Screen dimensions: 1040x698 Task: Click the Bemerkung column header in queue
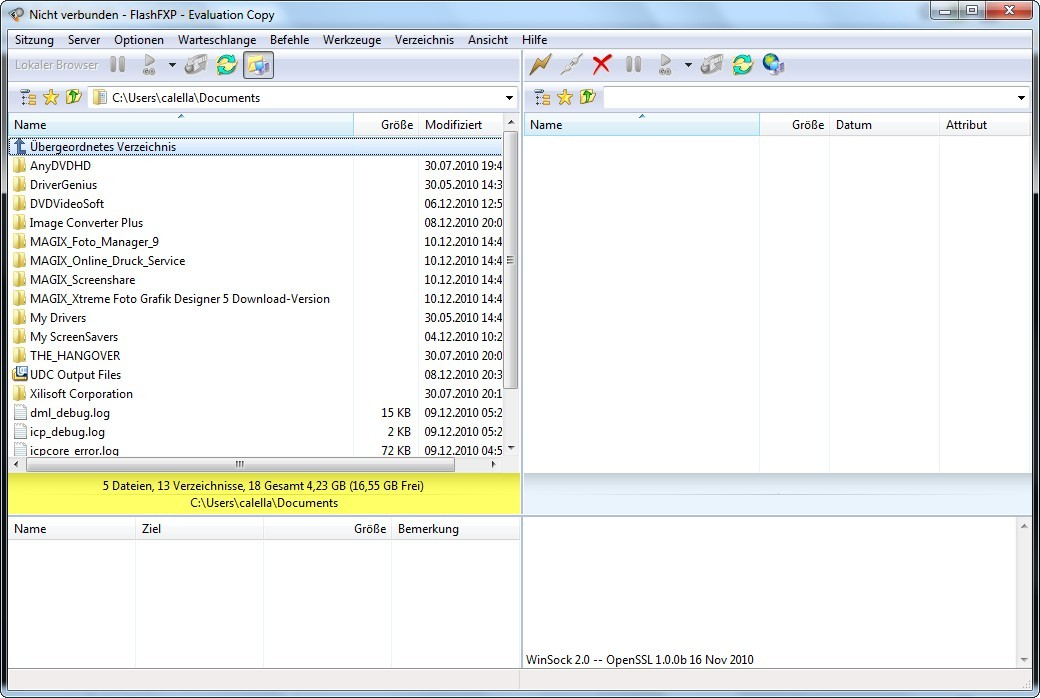tap(455, 529)
